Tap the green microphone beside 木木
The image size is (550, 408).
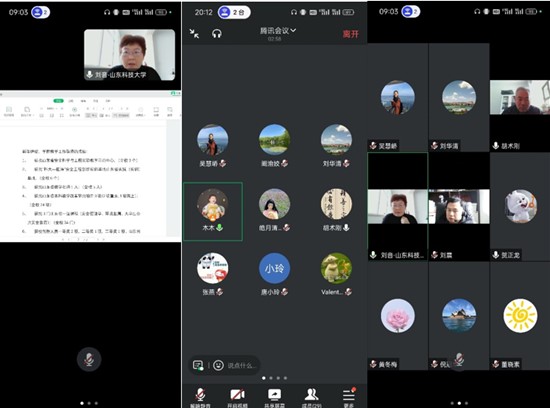tap(220, 228)
